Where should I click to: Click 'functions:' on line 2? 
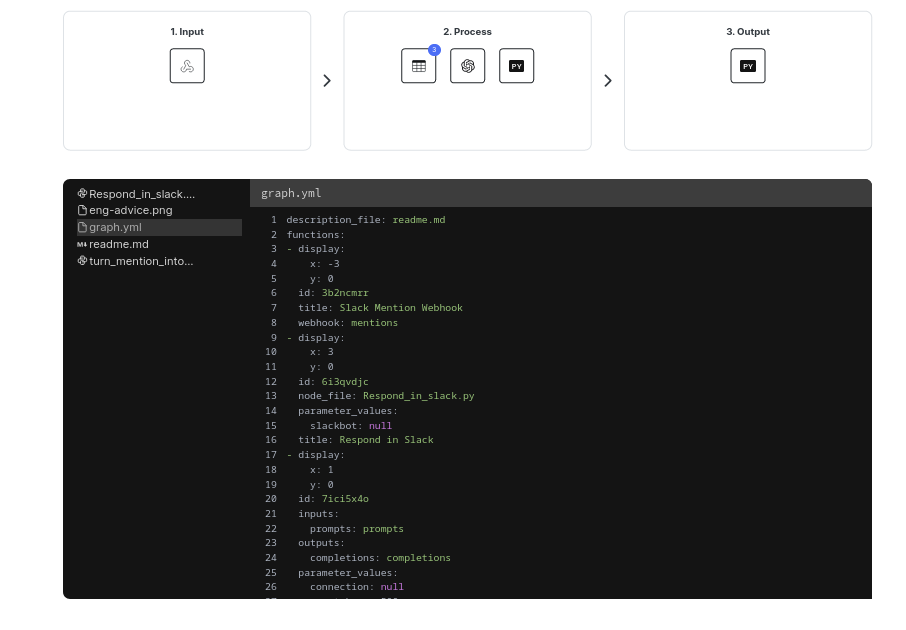coord(315,235)
